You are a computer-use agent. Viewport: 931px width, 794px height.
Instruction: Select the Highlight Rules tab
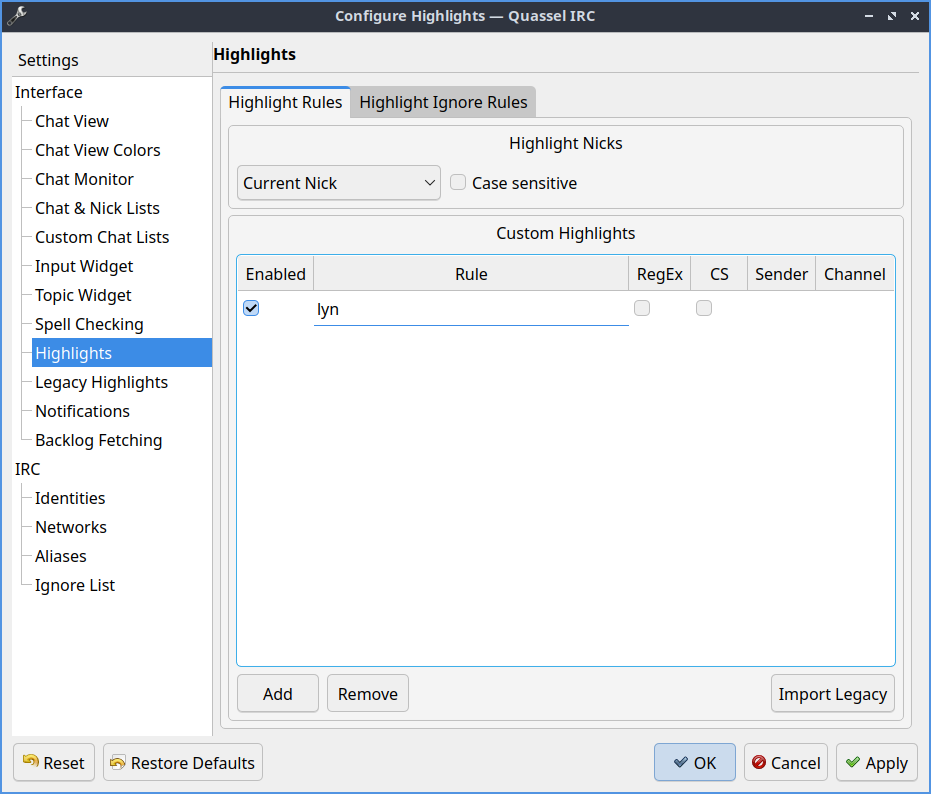click(285, 102)
